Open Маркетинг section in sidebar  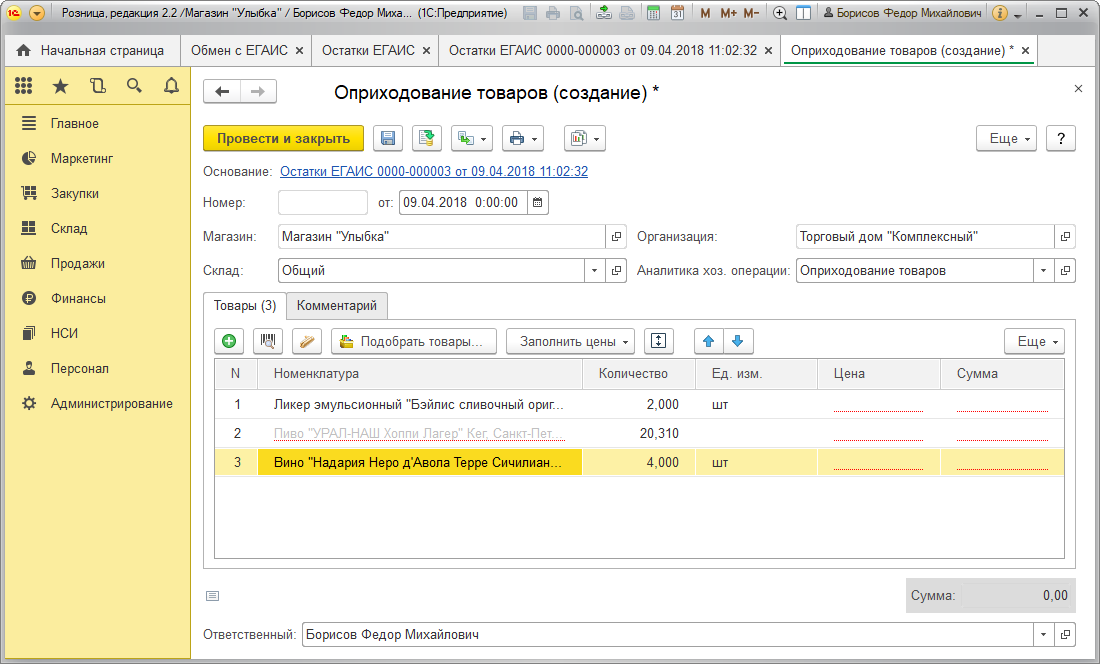81,158
